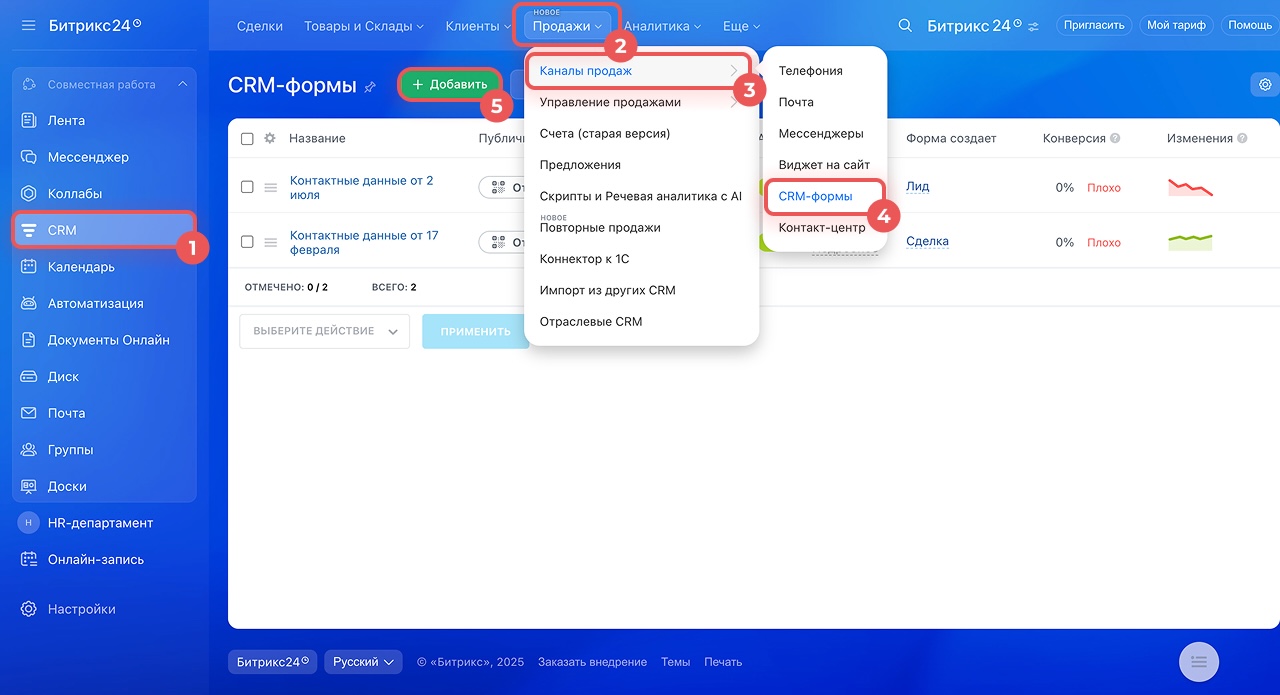Screen dimensions: 1280x695
Task: Click the pin icon next to CRM-формы title
Action: click(370, 87)
